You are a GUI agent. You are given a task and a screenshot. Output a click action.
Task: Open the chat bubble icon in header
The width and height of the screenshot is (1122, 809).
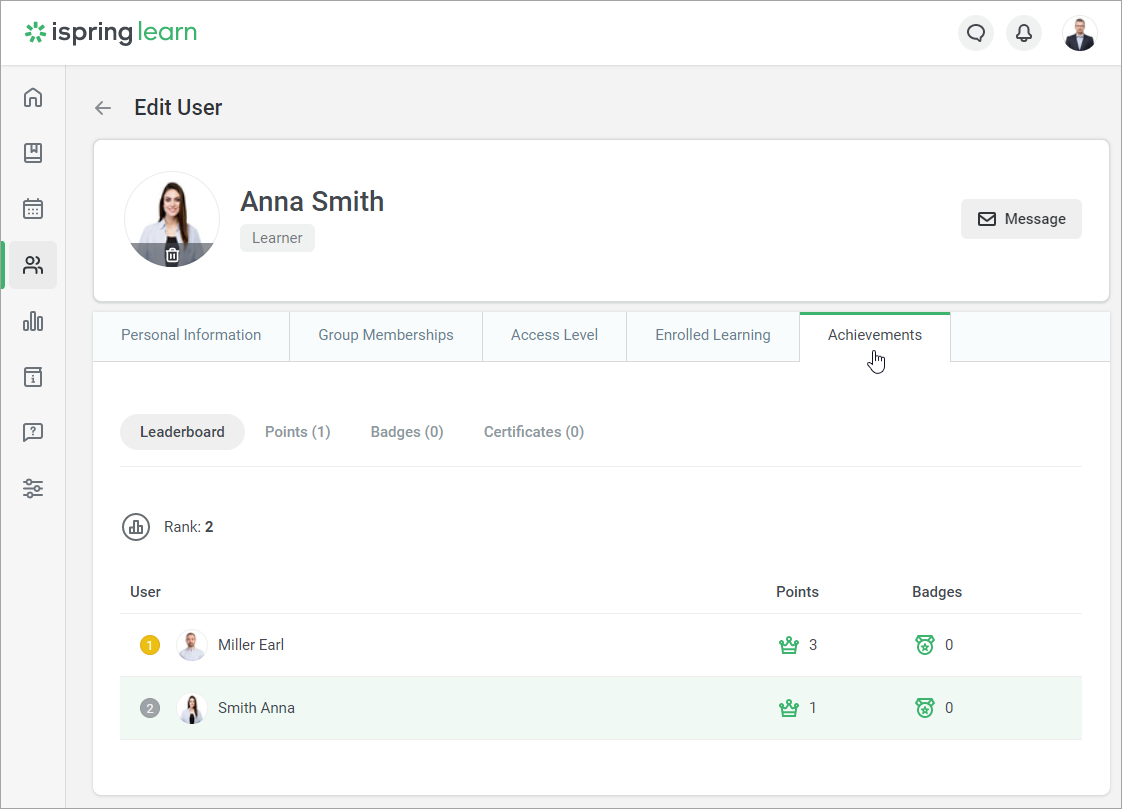[x=976, y=33]
